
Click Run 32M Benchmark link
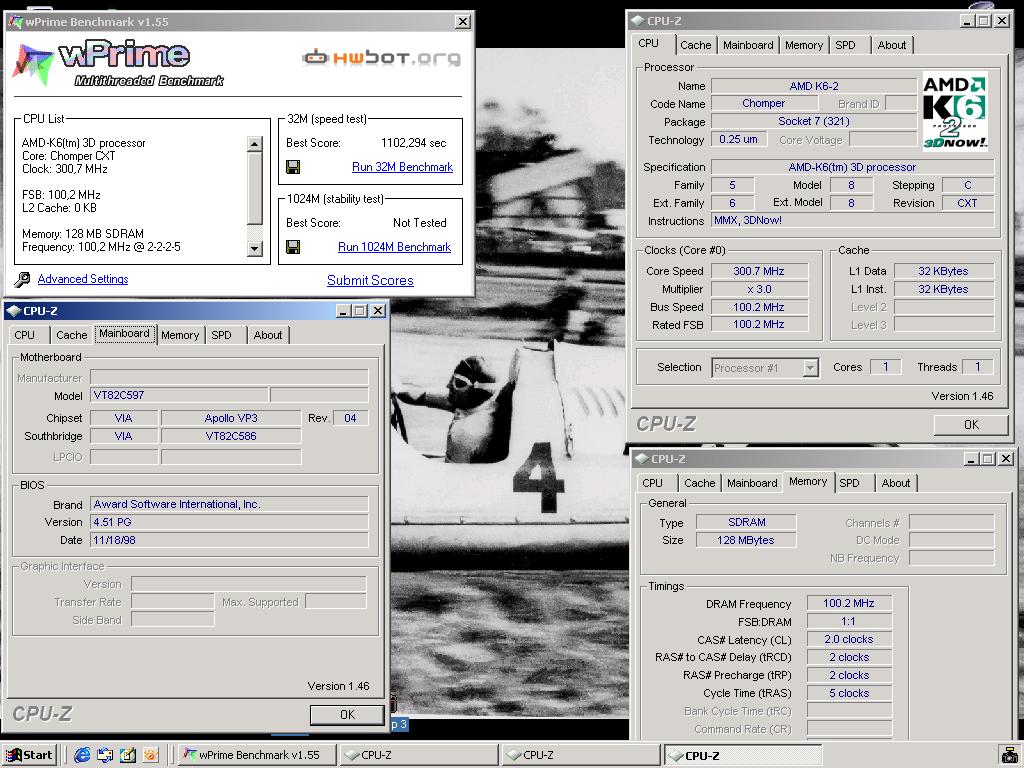[x=402, y=167]
